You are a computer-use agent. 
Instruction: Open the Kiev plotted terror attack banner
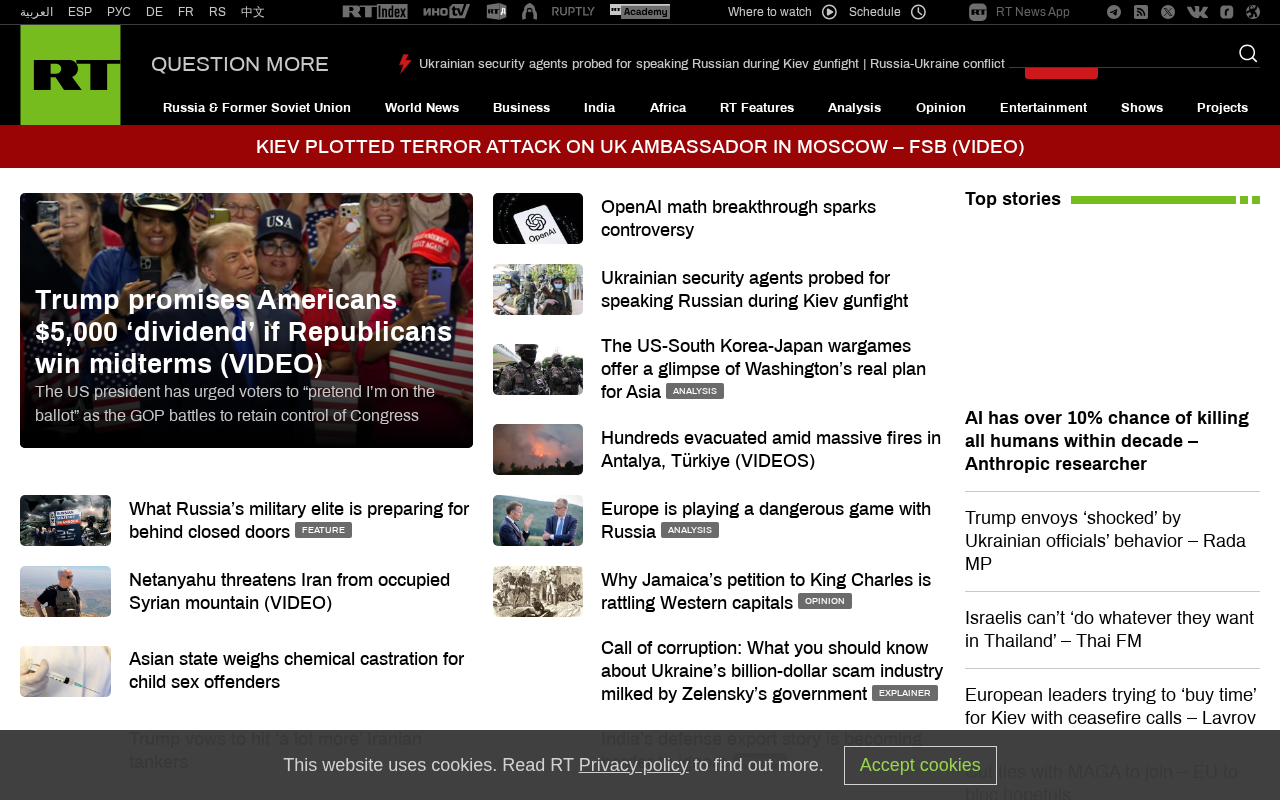coord(640,147)
